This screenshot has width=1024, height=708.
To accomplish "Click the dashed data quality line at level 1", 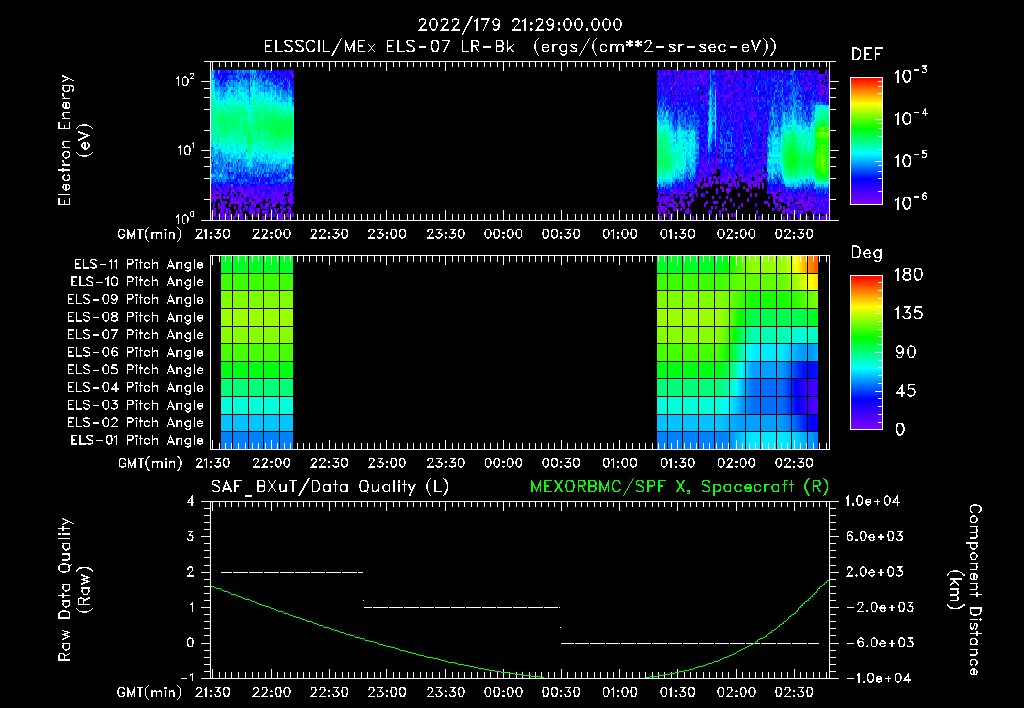I will pos(462,607).
